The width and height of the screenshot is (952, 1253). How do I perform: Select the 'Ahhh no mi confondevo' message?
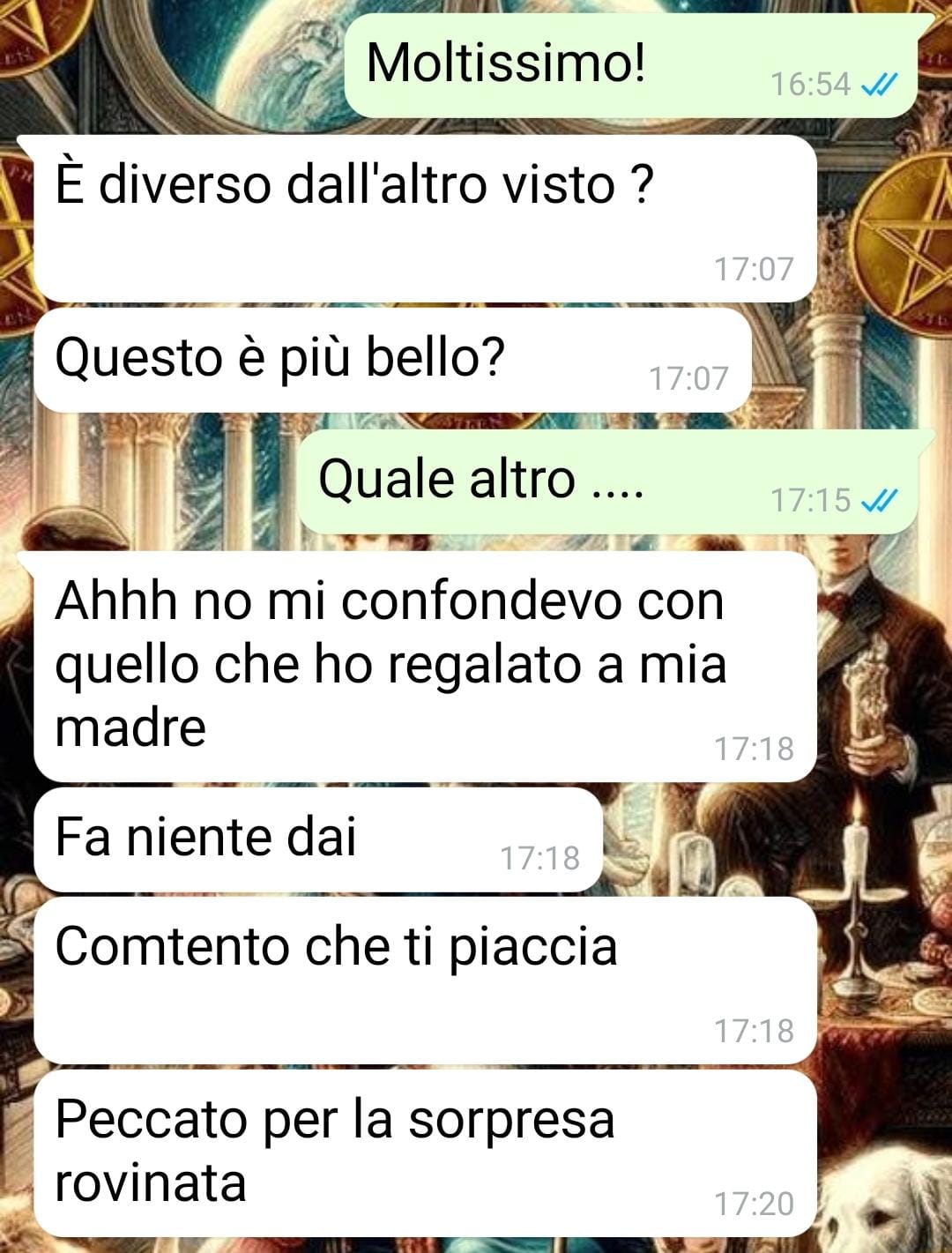(x=425, y=667)
